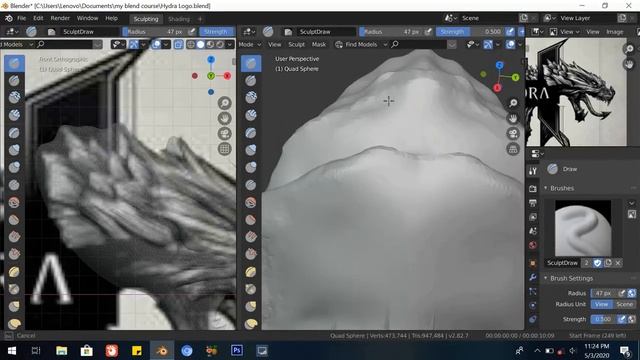Switch to the Shading workspace tab

tap(179, 19)
